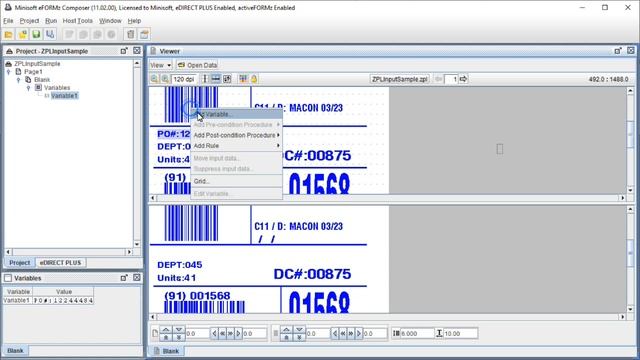This screenshot has width=640, height=360.
Task: Toggle the horizontal split view icon
Action: click(x=216, y=79)
